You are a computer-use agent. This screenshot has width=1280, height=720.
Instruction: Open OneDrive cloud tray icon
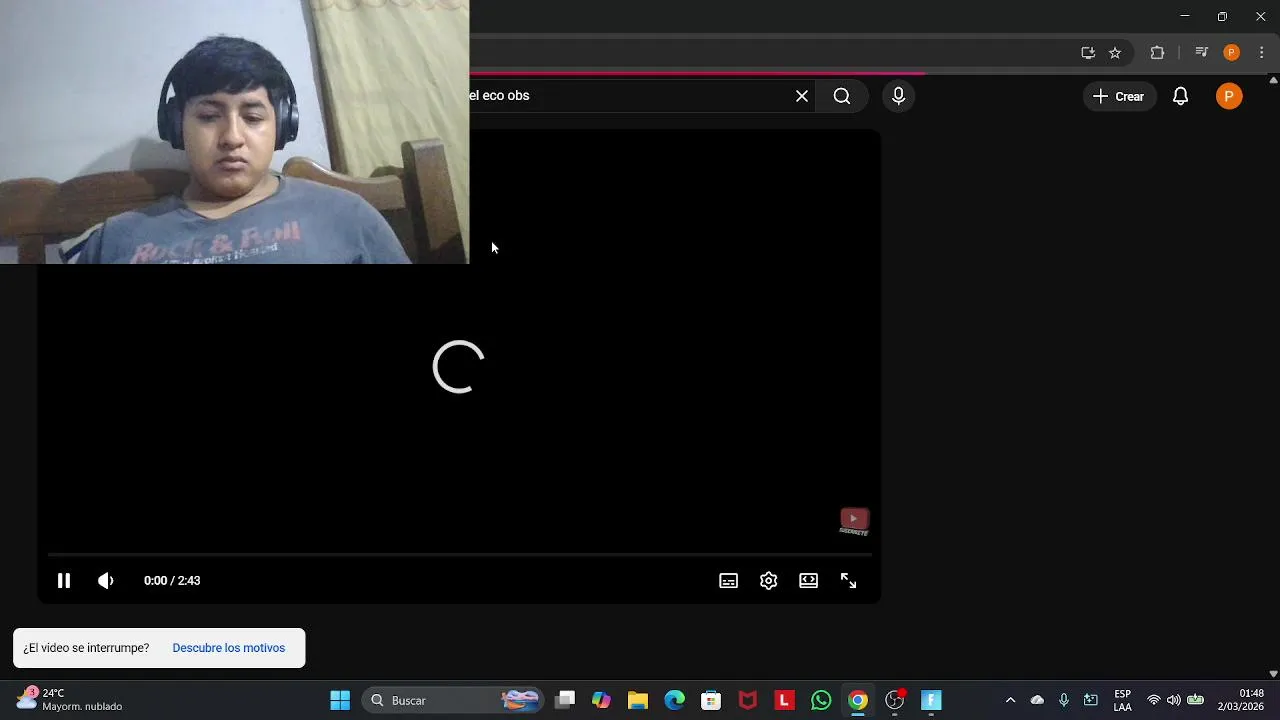click(1037, 700)
